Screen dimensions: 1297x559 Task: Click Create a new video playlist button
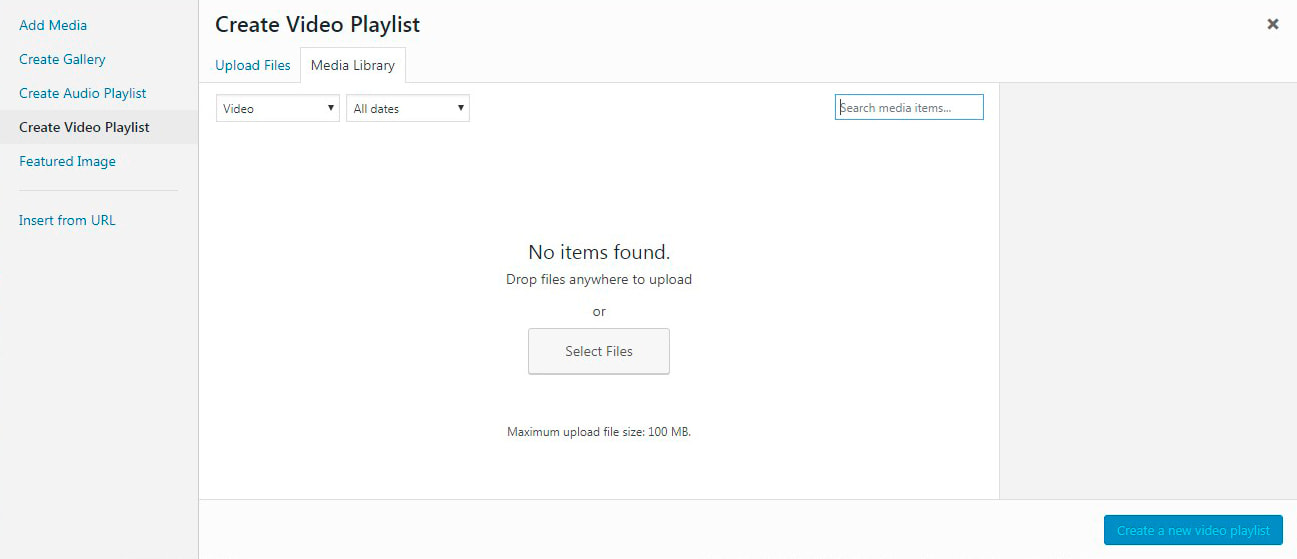(x=1193, y=530)
